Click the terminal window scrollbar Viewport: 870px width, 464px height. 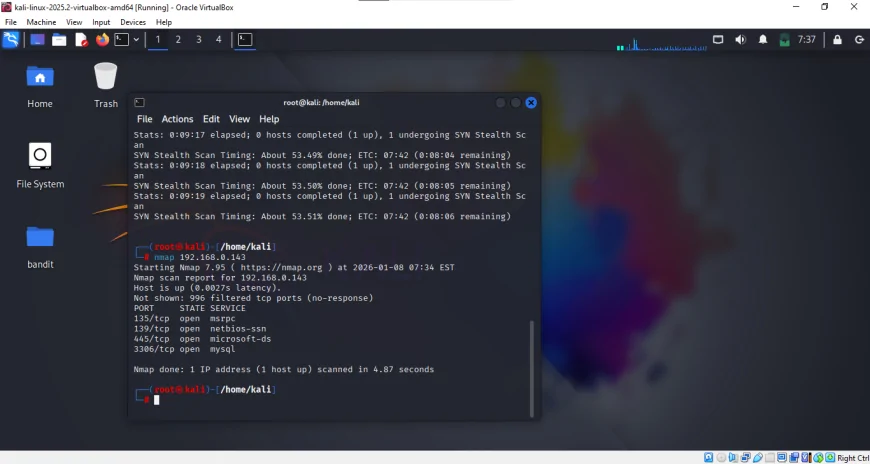[x=531, y=360]
